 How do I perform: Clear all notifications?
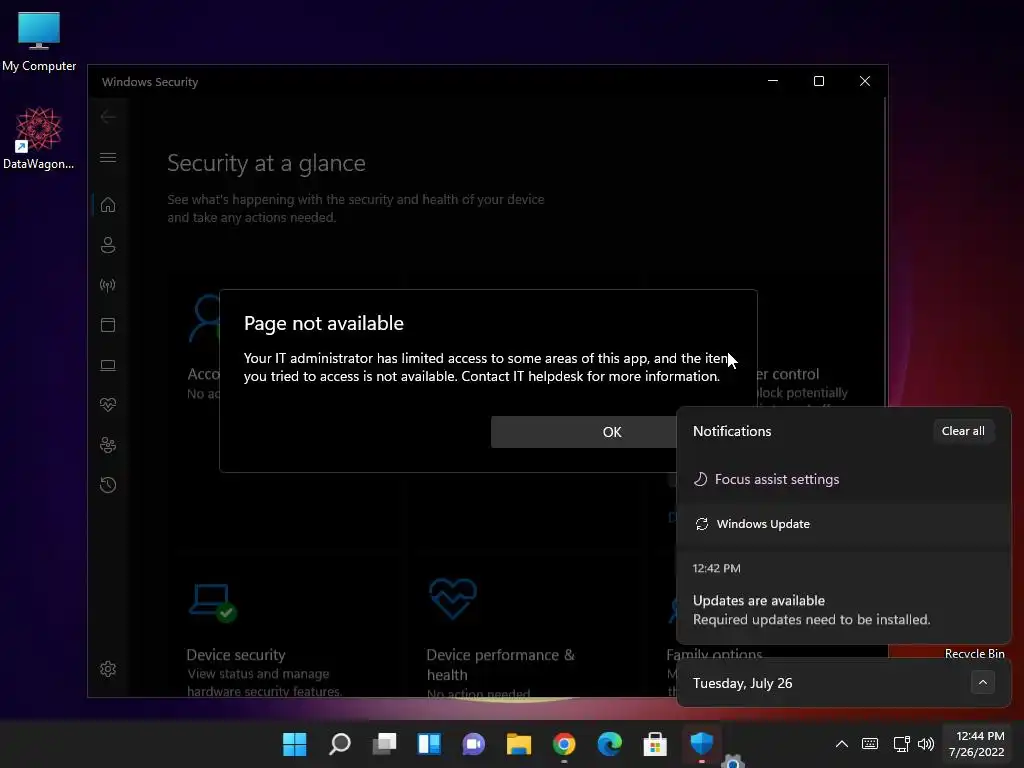point(963,431)
